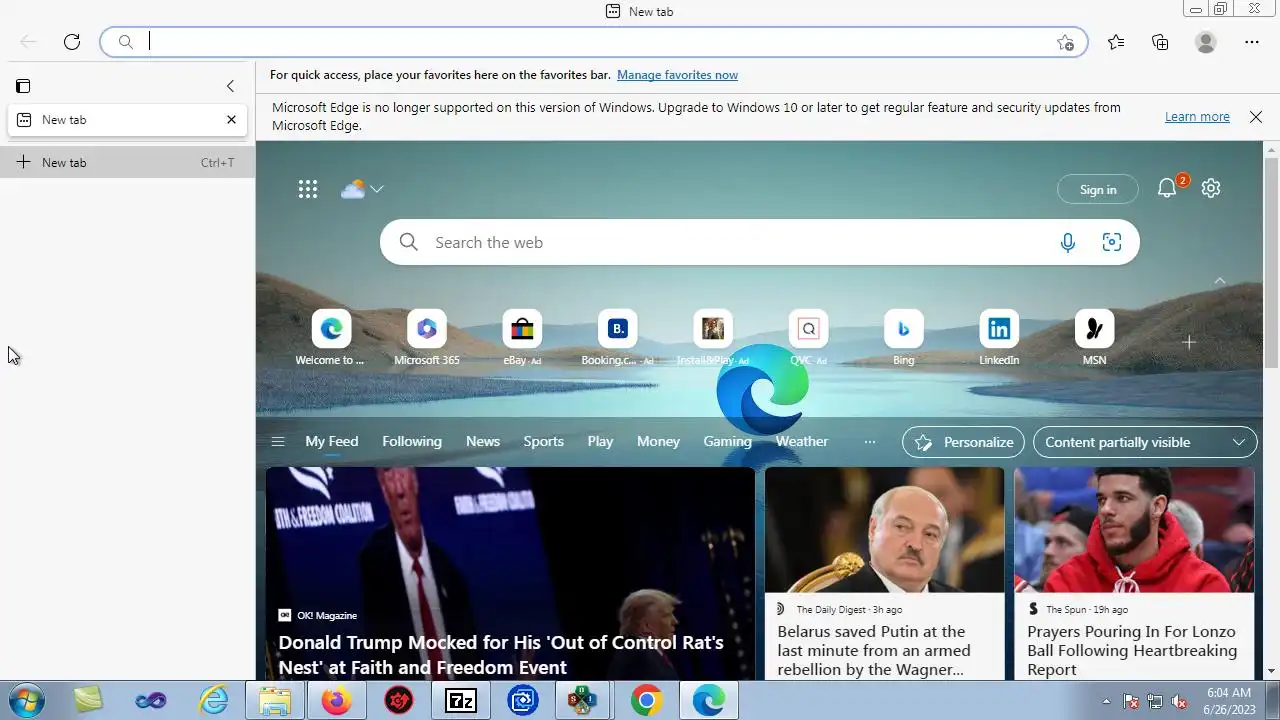Open Settings and more ellipsis menu
The width and height of the screenshot is (1280, 720).
coord(1252,42)
